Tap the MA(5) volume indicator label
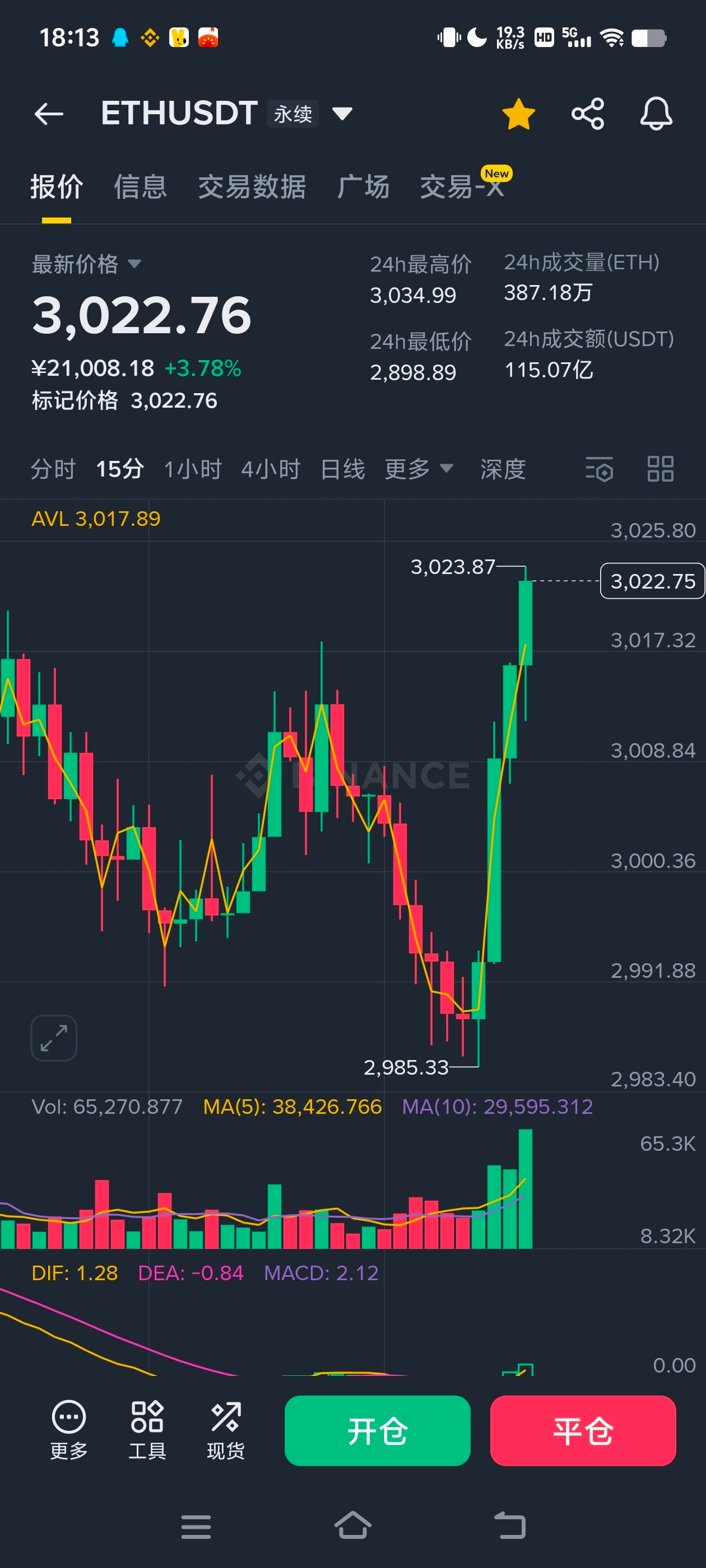Image resolution: width=706 pixels, height=1568 pixels. click(292, 1107)
